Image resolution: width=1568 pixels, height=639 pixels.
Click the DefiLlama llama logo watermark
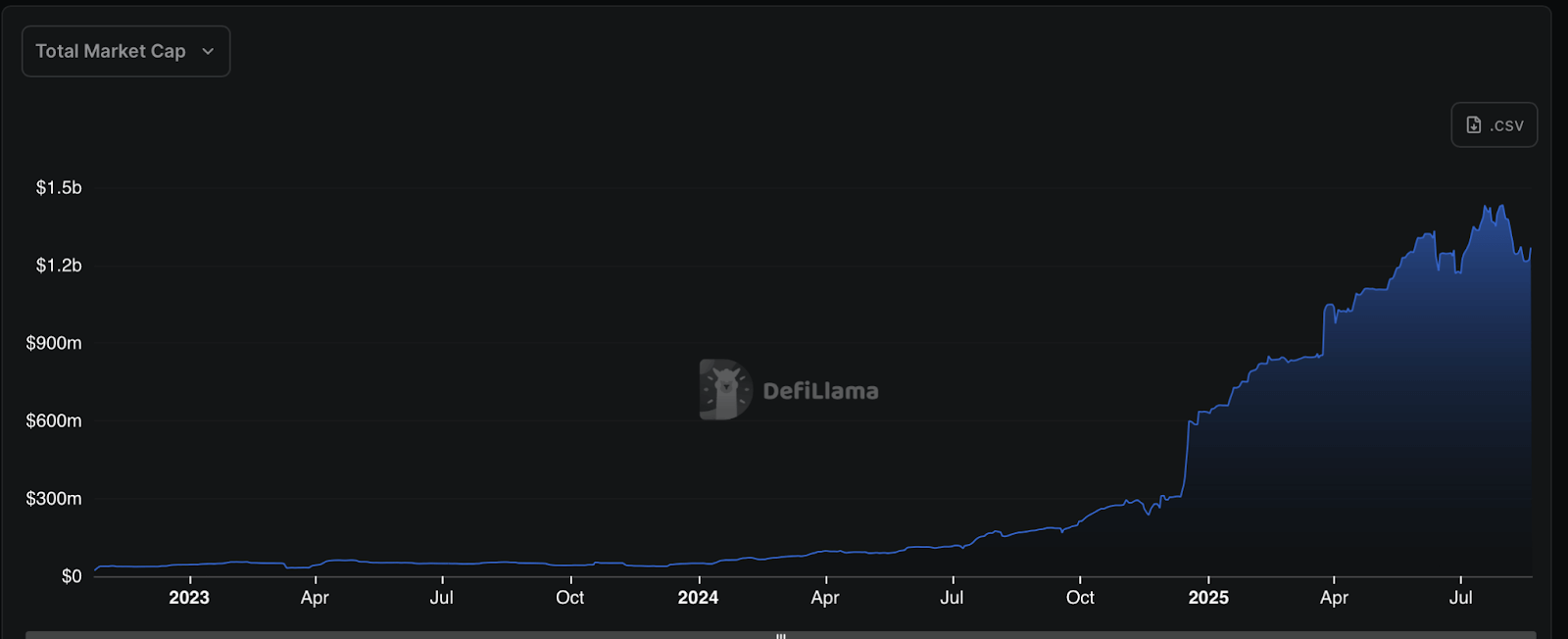(724, 389)
